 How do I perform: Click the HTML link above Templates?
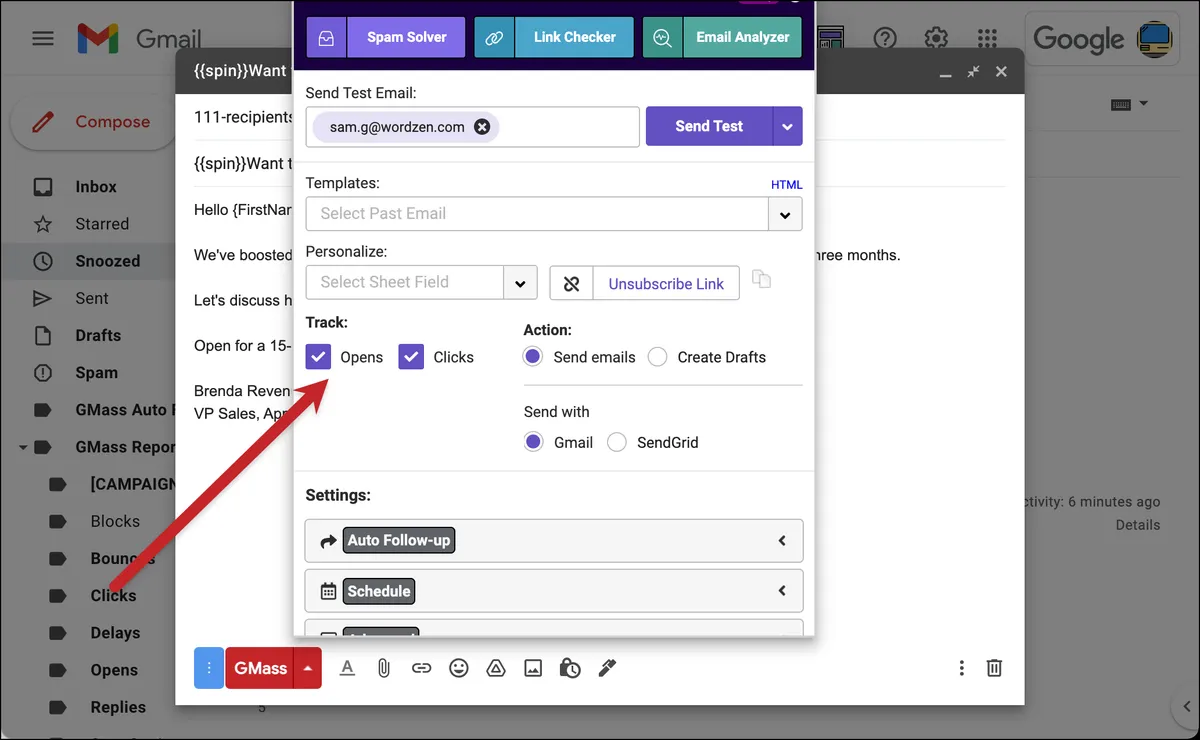pyautogui.click(x=786, y=185)
